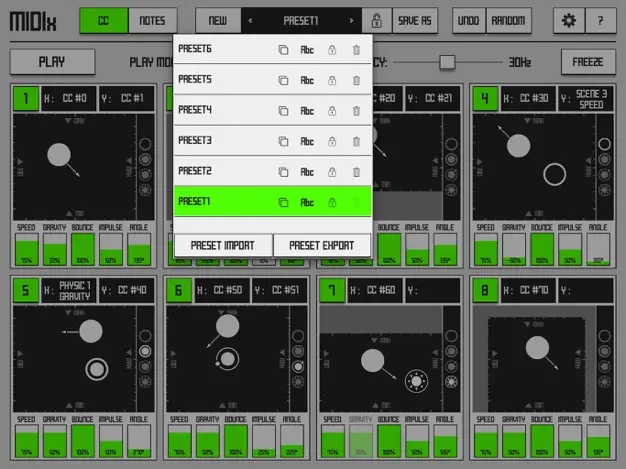Click the PRESET EXPORT button

(x=322, y=245)
